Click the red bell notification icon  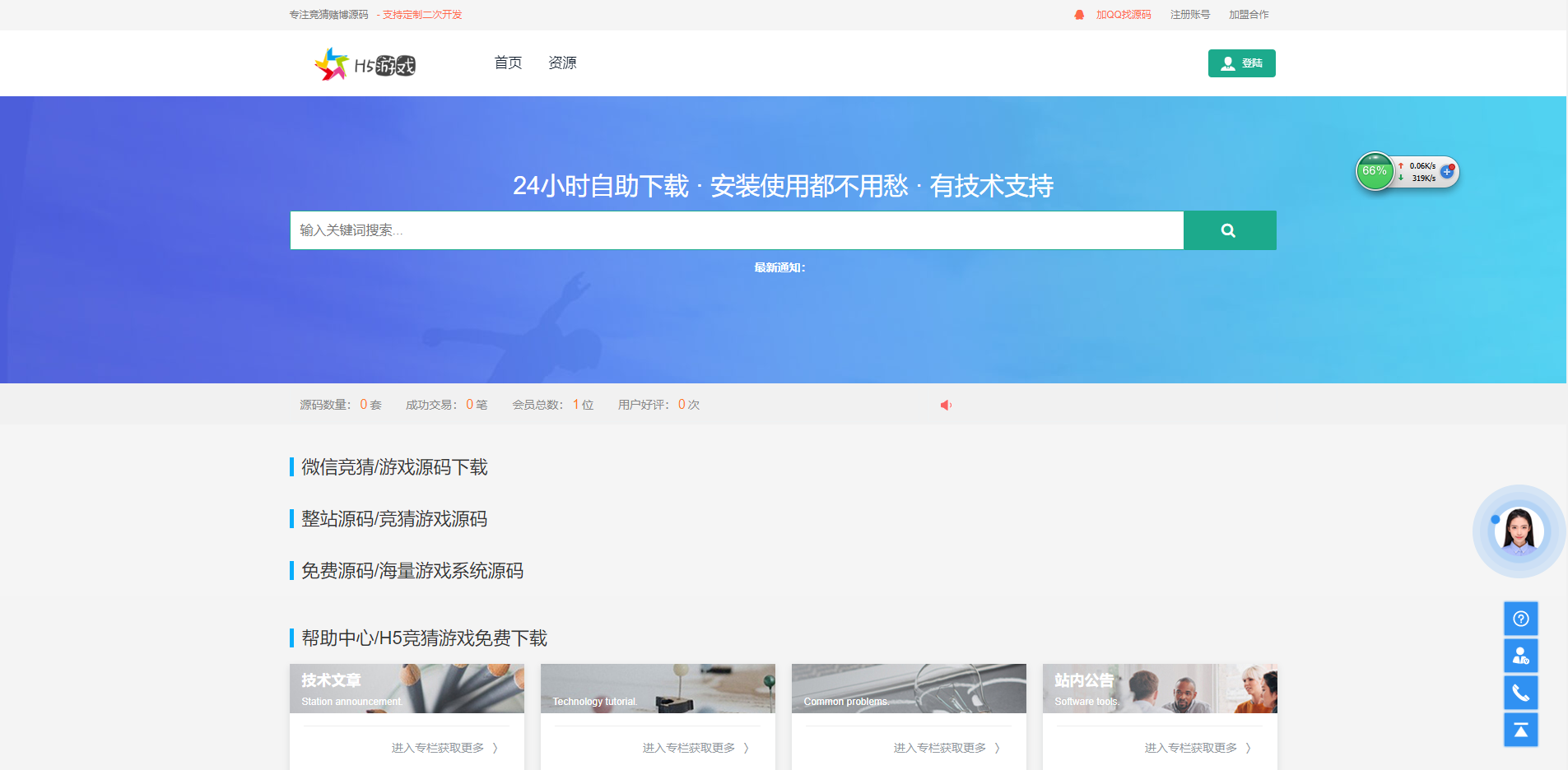pyautogui.click(x=1079, y=14)
